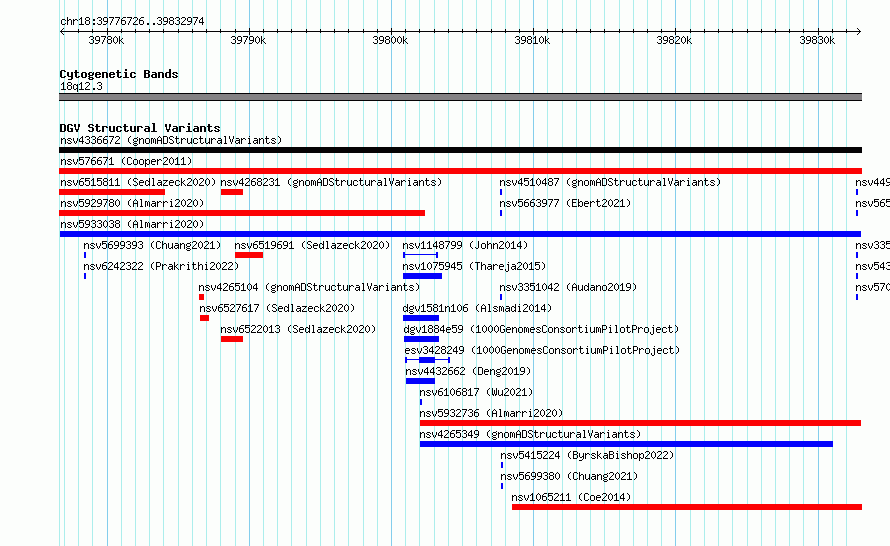Image resolution: width=890 pixels, height=546 pixels.
Task: Click nsv6242322 (Prakrithi2022) label
Action: click(161, 266)
